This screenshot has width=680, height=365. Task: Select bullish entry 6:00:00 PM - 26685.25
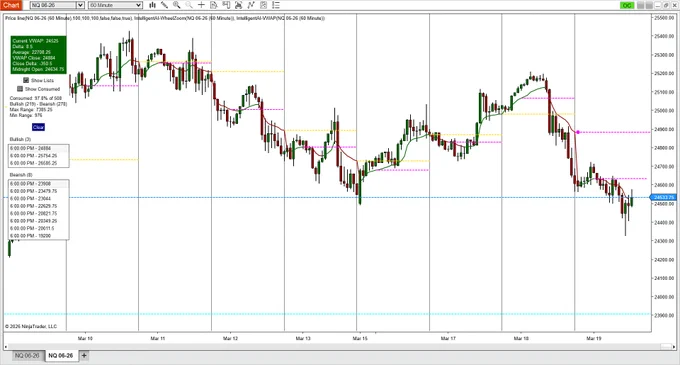(x=39, y=163)
